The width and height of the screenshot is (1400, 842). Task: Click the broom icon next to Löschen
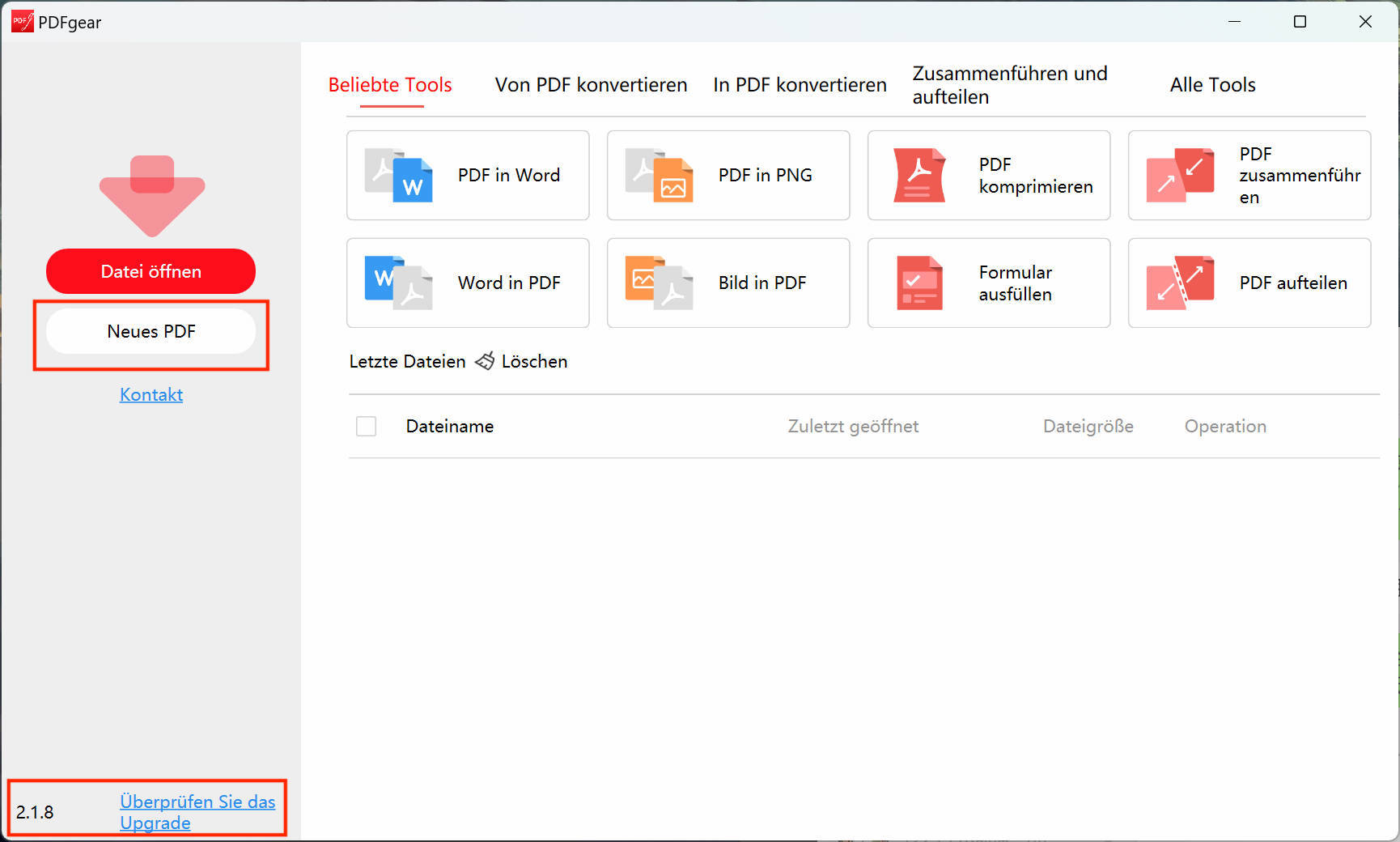(x=484, y=361)
